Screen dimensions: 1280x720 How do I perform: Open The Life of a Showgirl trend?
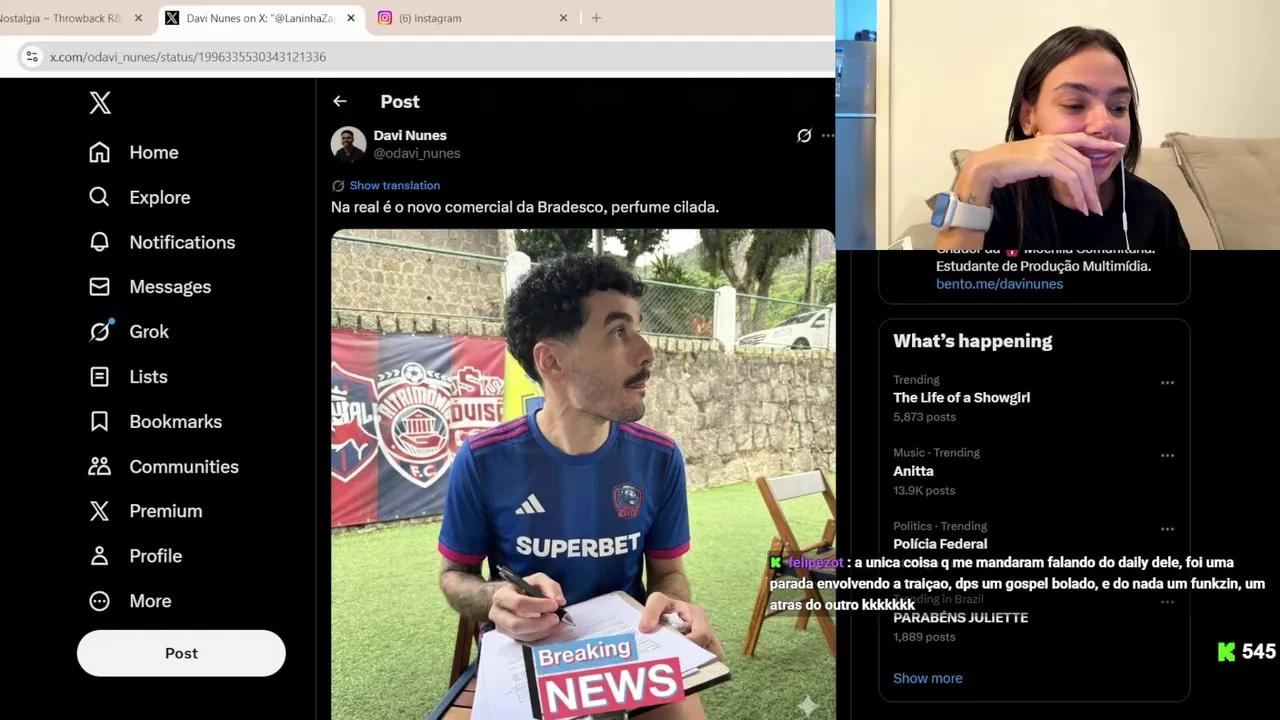(961, 397)
